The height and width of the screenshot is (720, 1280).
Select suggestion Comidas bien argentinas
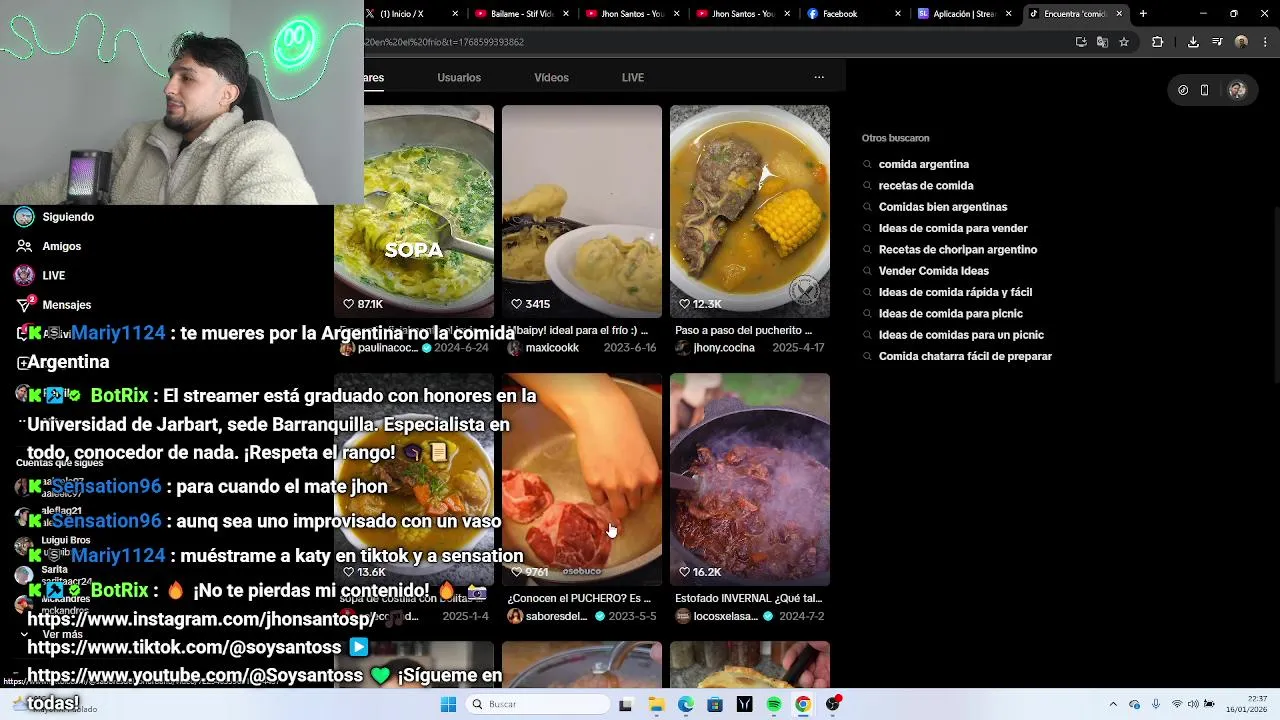943,207
